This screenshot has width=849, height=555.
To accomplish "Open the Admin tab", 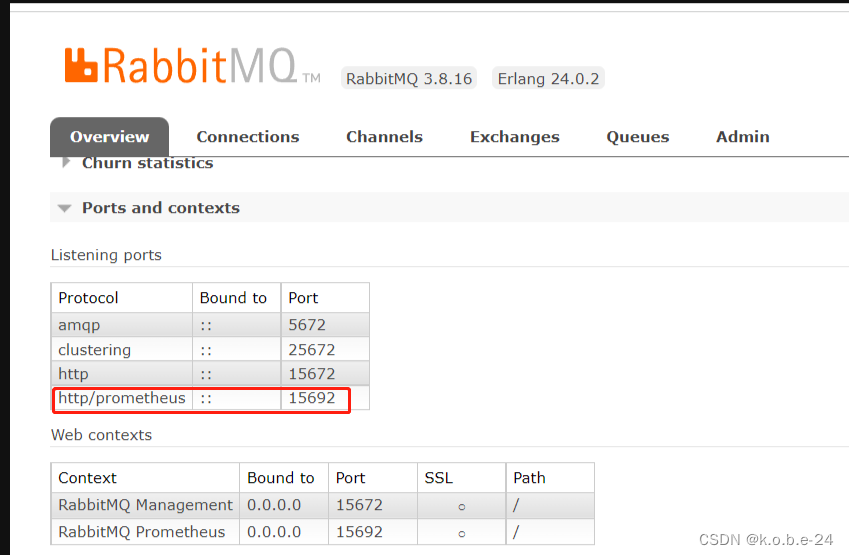I will 743,137.
